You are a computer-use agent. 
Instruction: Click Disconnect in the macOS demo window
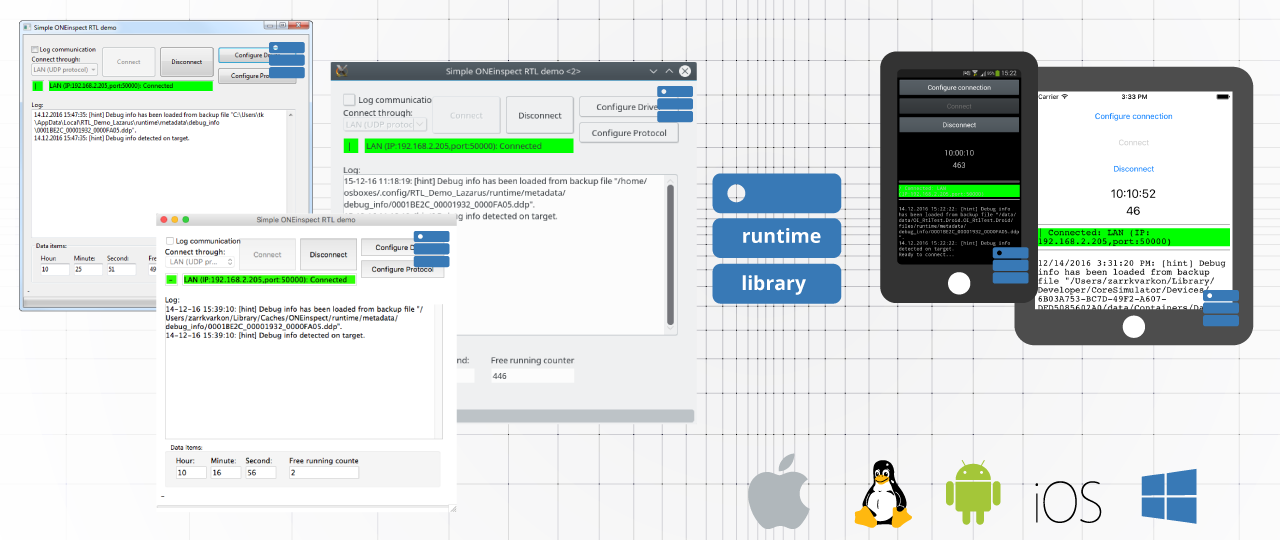[328, 255]
